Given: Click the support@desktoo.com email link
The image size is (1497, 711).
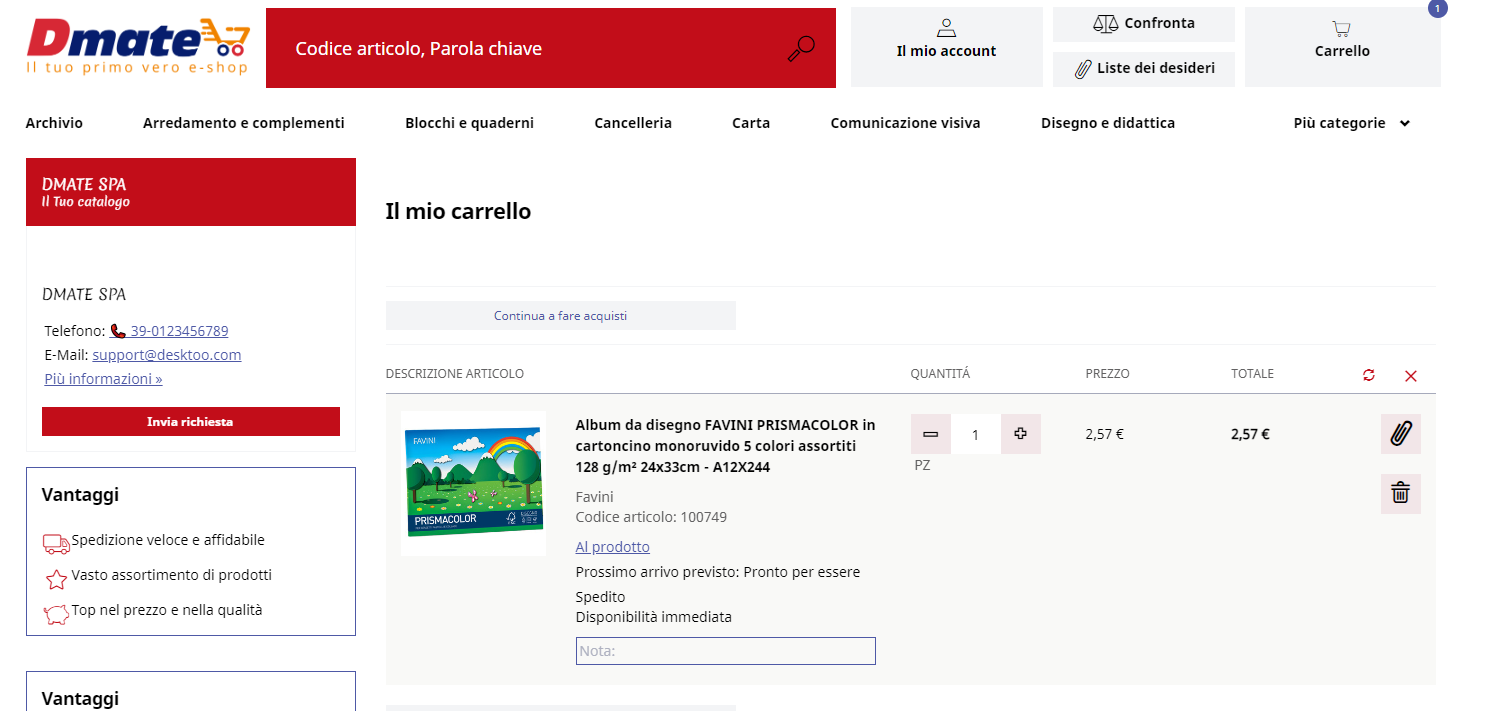Looking at the screenshot, I should [x=167, y=355].
